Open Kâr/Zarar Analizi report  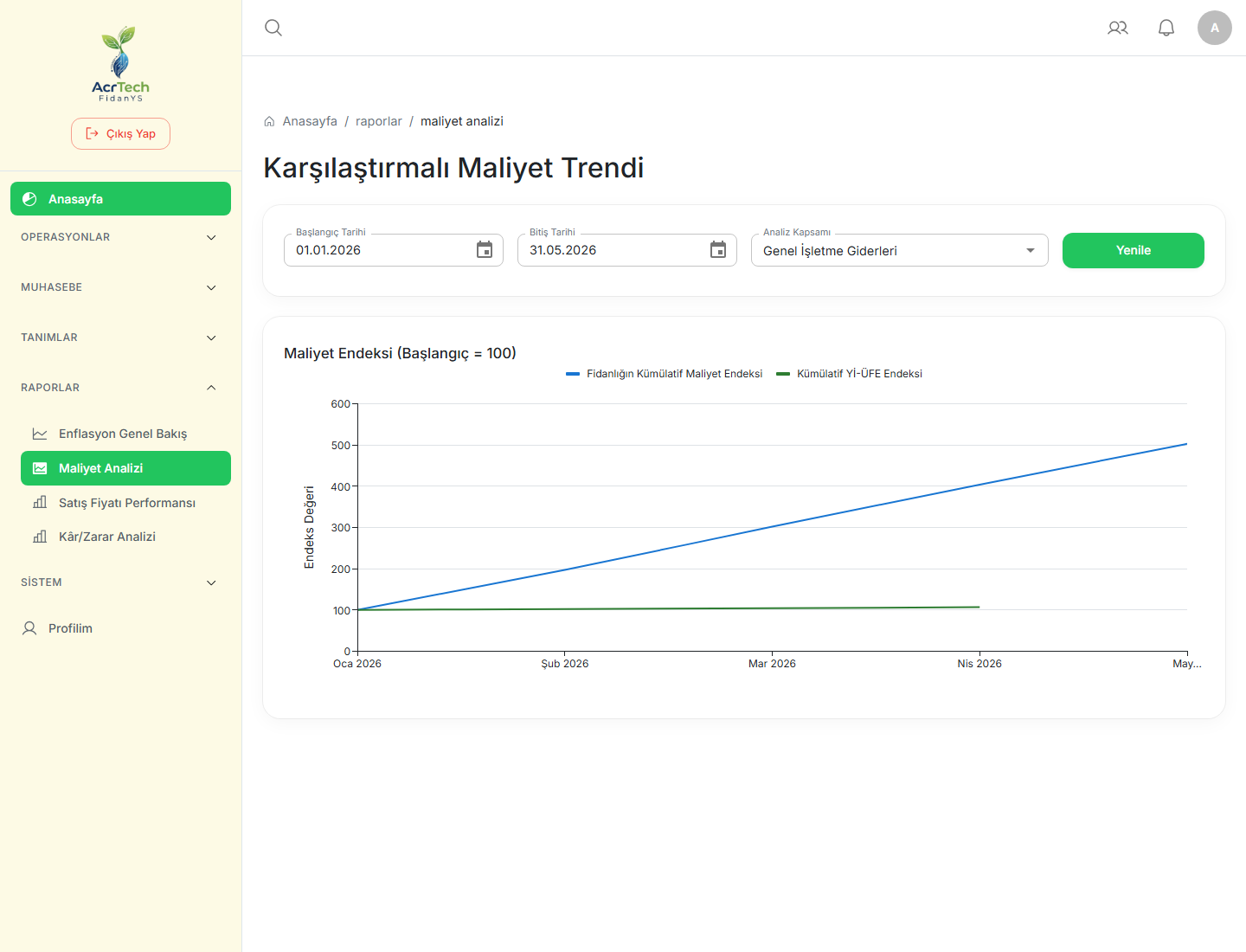(x=125, y=537)
